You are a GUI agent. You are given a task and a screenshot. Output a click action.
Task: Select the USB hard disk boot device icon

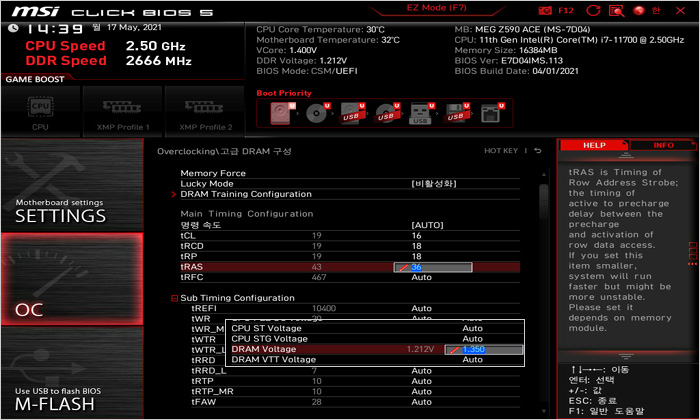point(353,113)
